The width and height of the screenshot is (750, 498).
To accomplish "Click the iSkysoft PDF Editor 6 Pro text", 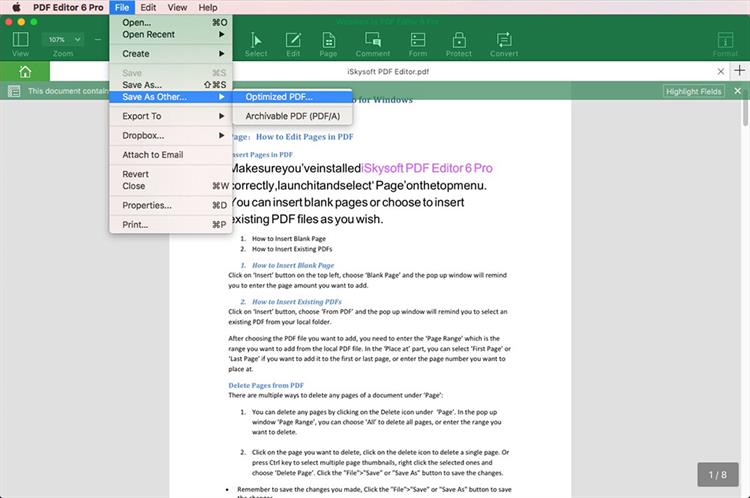I will pos(427,168).
